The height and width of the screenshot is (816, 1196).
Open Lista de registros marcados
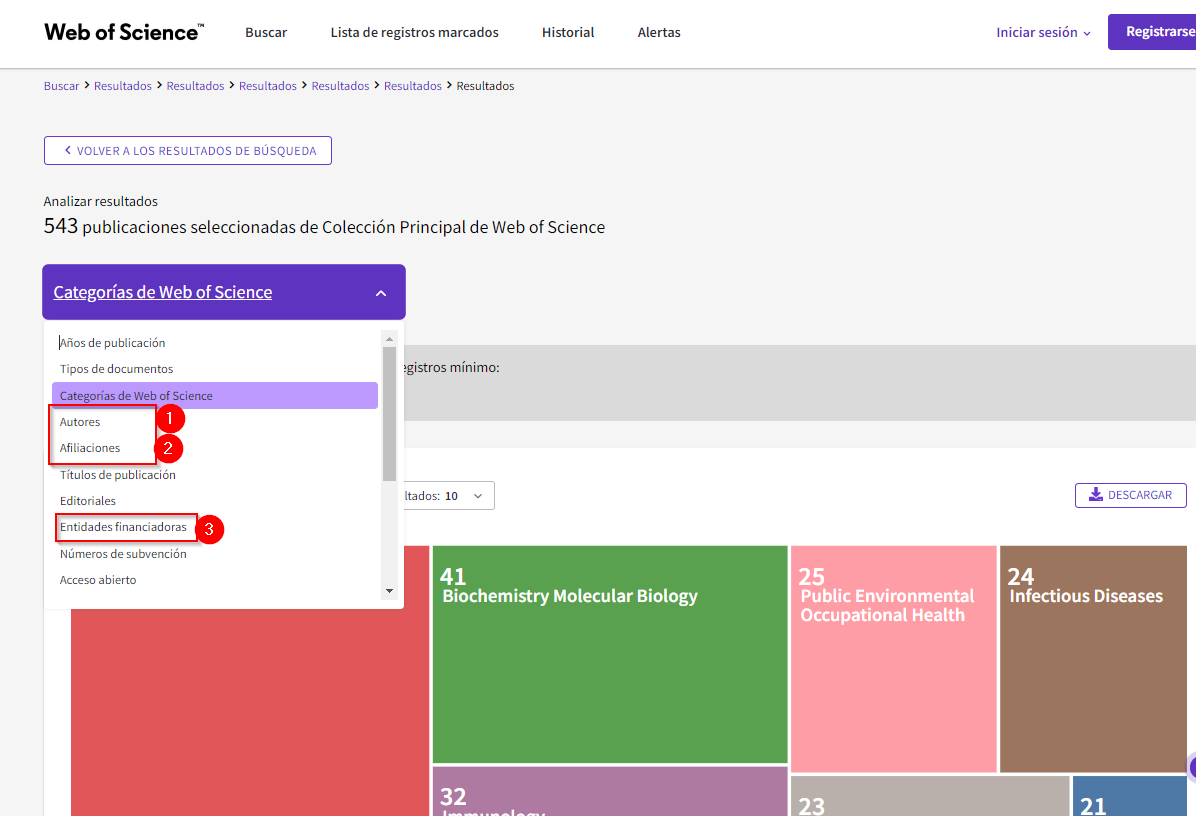point(414,32)
